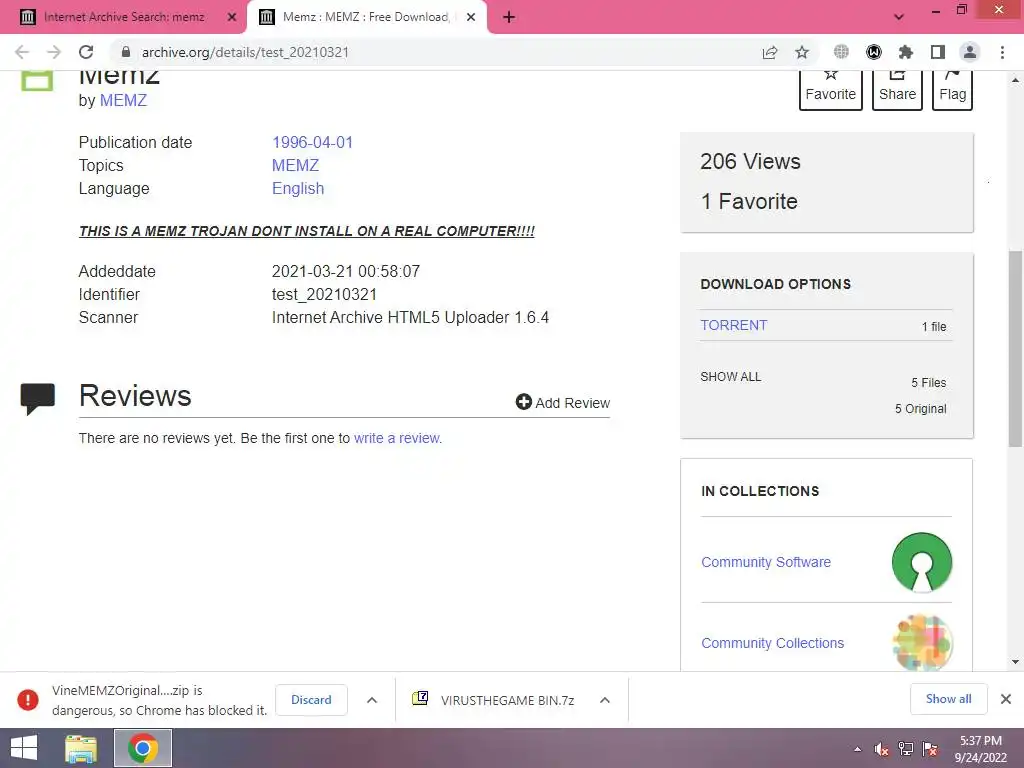Reload the archive.org page
This screenshot has width=1024, height=768.
(86, 52)
